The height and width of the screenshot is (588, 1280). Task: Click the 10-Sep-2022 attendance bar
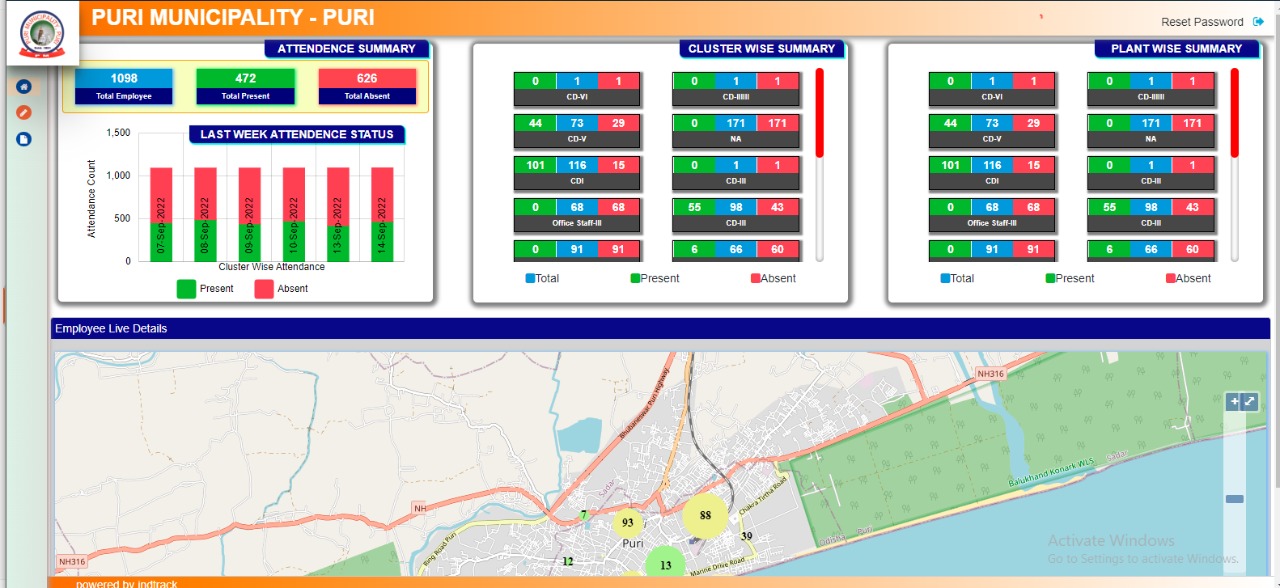[x=294, y=214]
